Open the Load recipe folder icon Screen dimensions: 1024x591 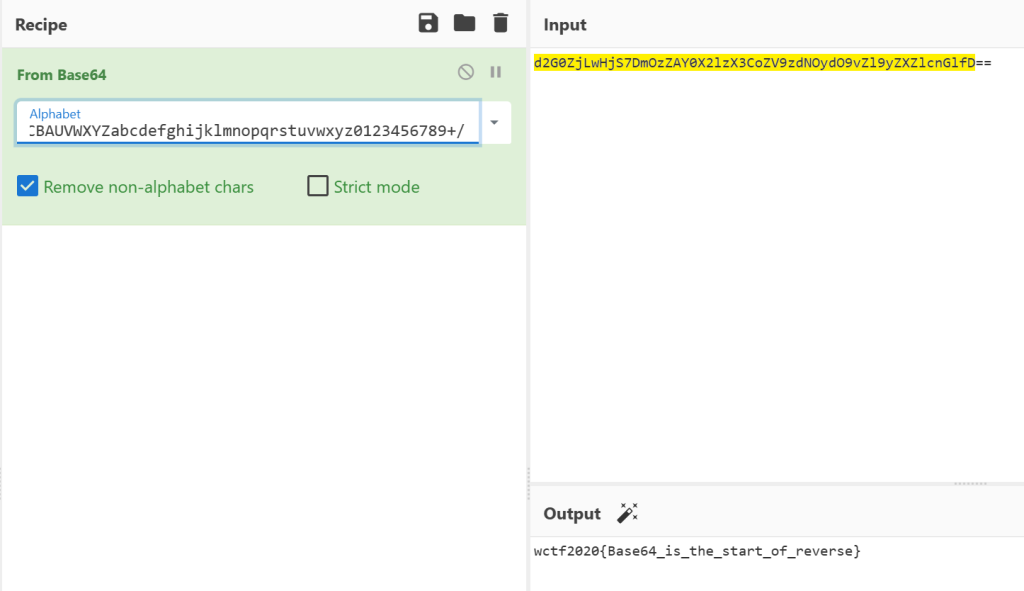pyautogui.click(x=464, y=23)
